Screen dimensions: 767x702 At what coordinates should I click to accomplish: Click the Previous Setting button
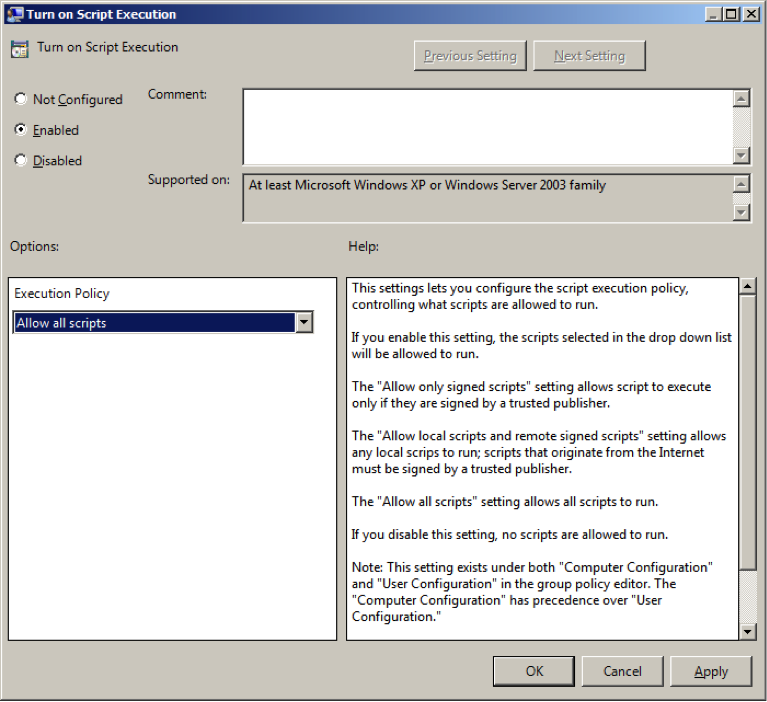coord(470,56)
